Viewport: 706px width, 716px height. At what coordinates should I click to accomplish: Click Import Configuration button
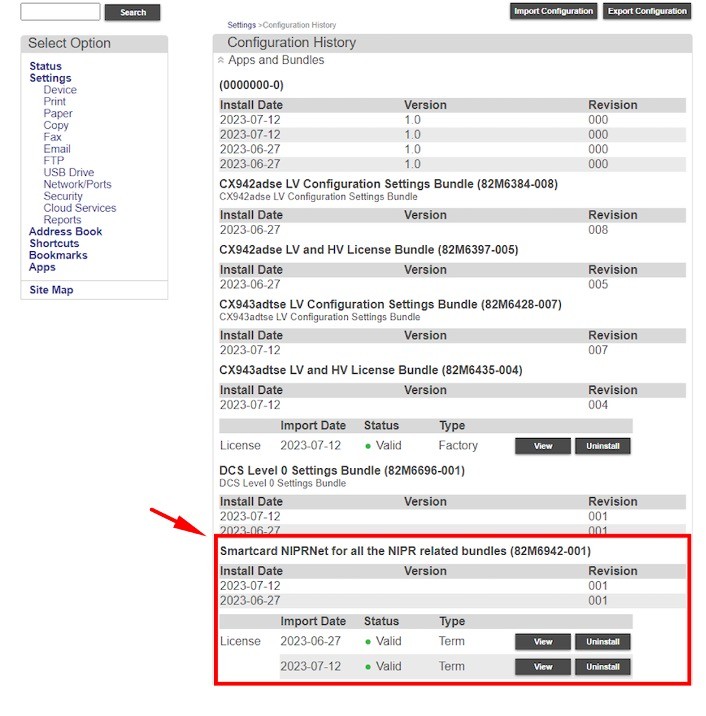pyautogui.click(x=553, y=11)
